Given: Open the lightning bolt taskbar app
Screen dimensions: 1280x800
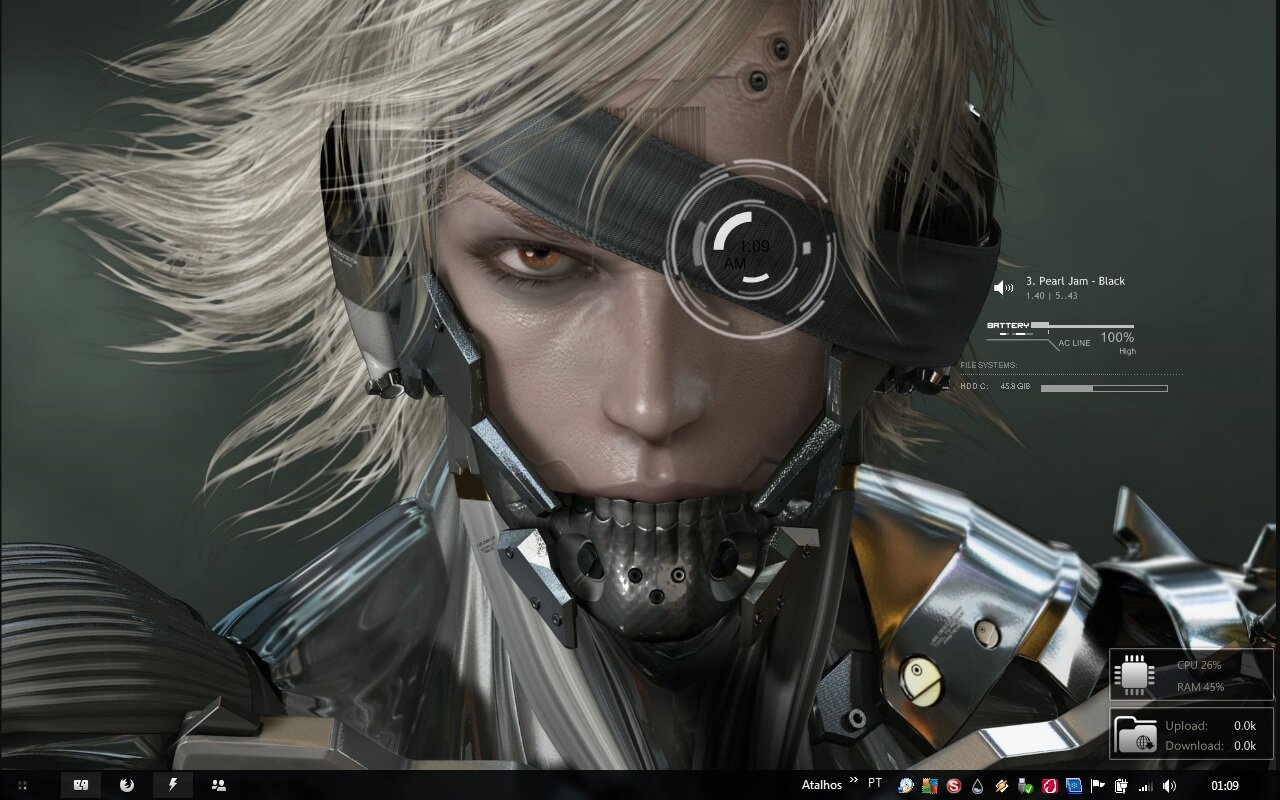Looking at the screenshot, I should point(172,785).
